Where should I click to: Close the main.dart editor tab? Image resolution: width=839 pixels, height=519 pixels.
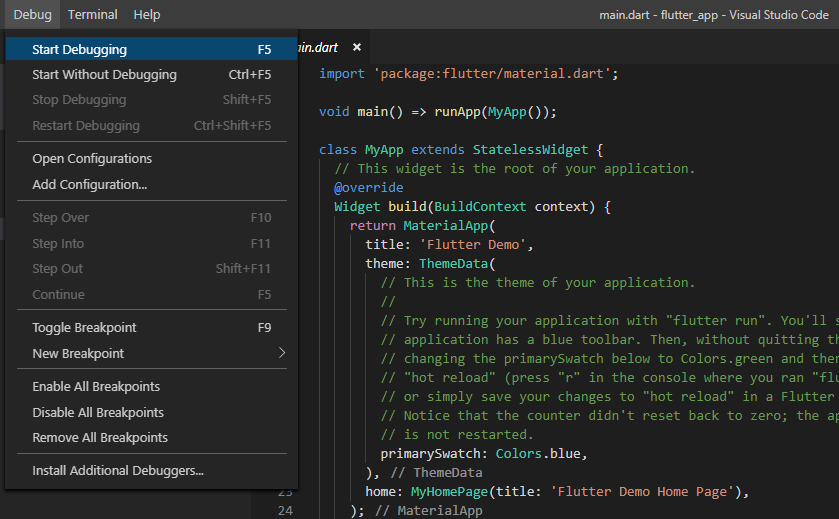click(357, 47)
